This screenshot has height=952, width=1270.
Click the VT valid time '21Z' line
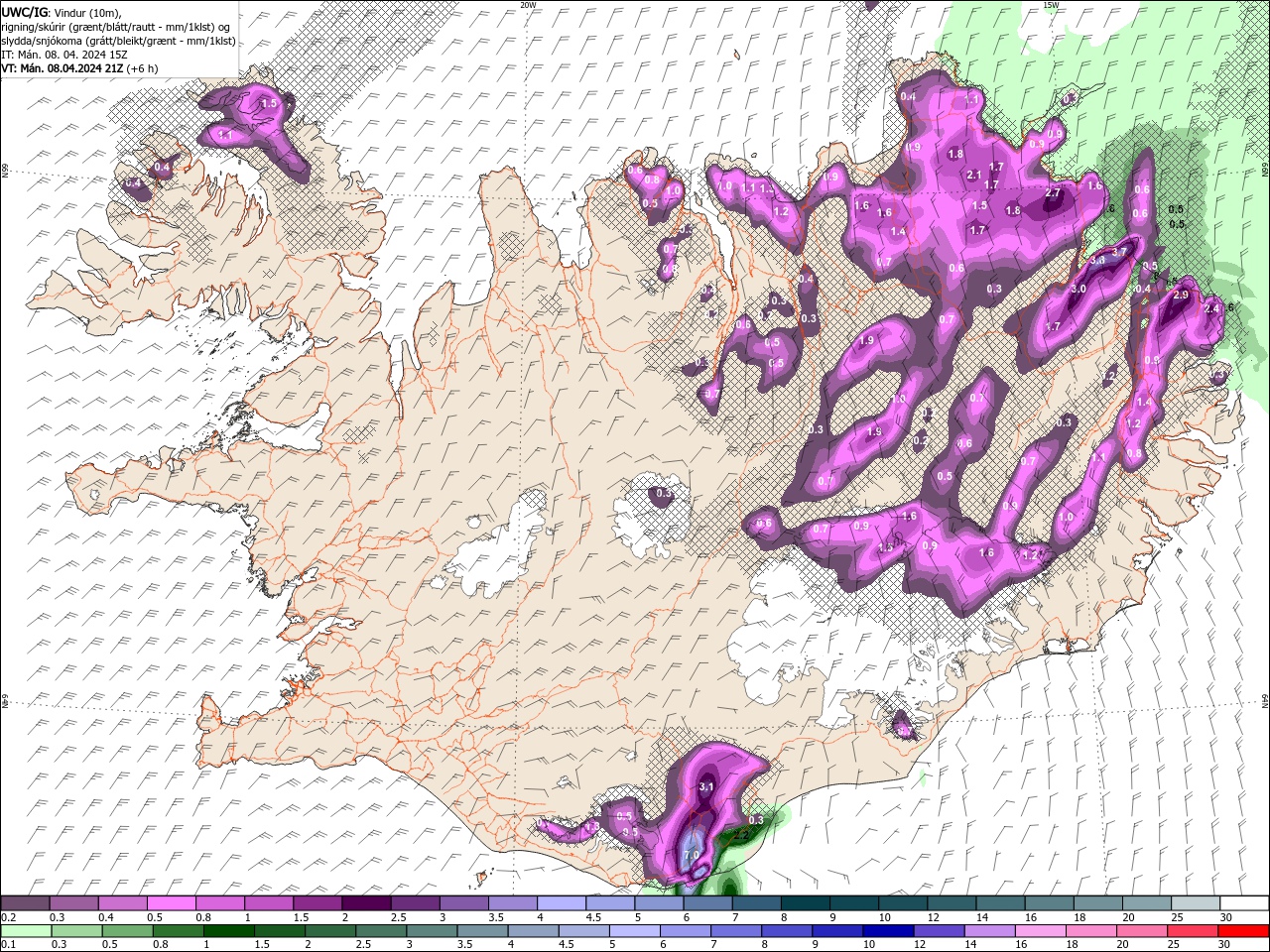(x=63, y=68)
